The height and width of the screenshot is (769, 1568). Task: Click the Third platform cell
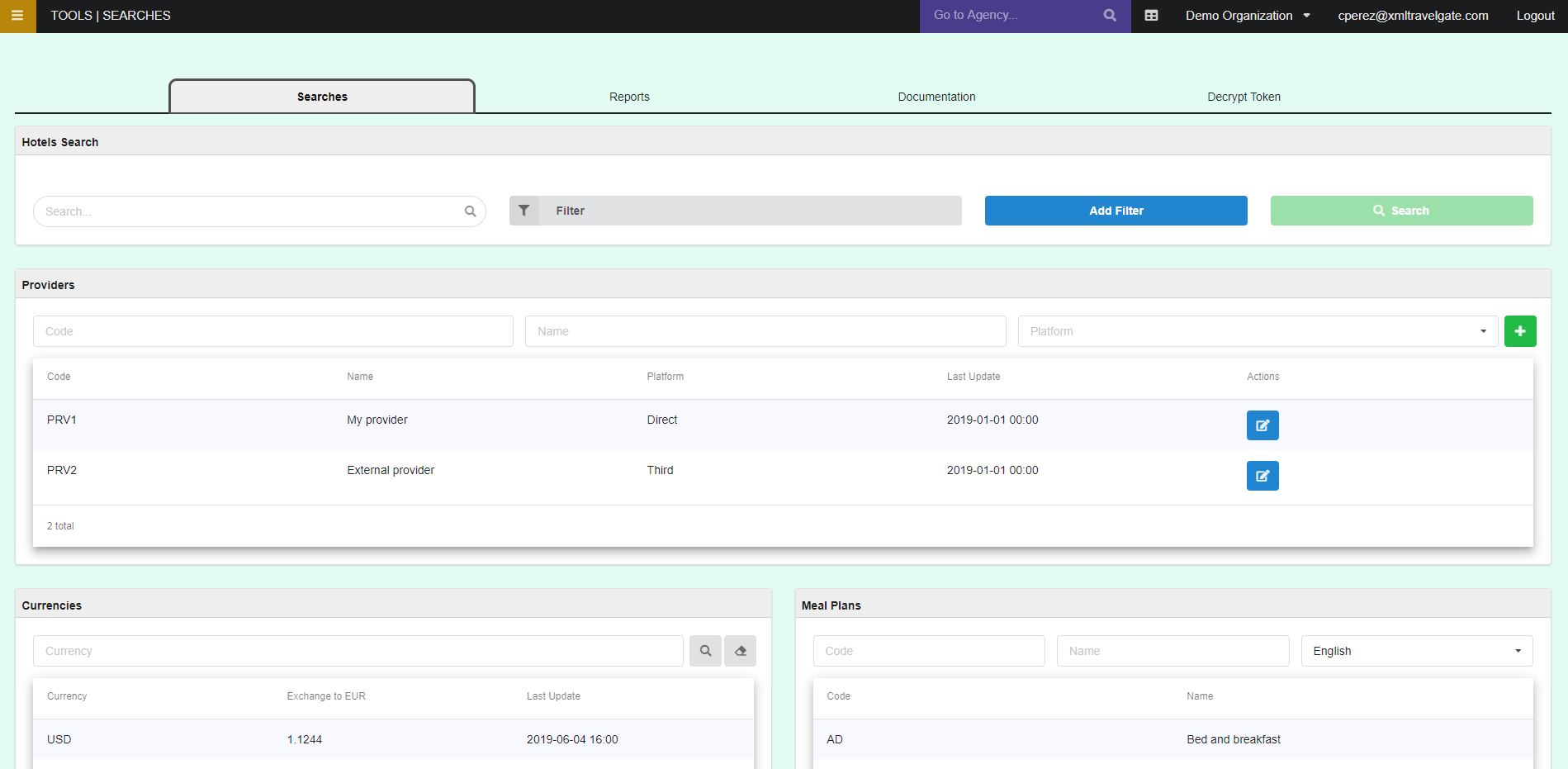pyautogui.click(x=660, y=470)
